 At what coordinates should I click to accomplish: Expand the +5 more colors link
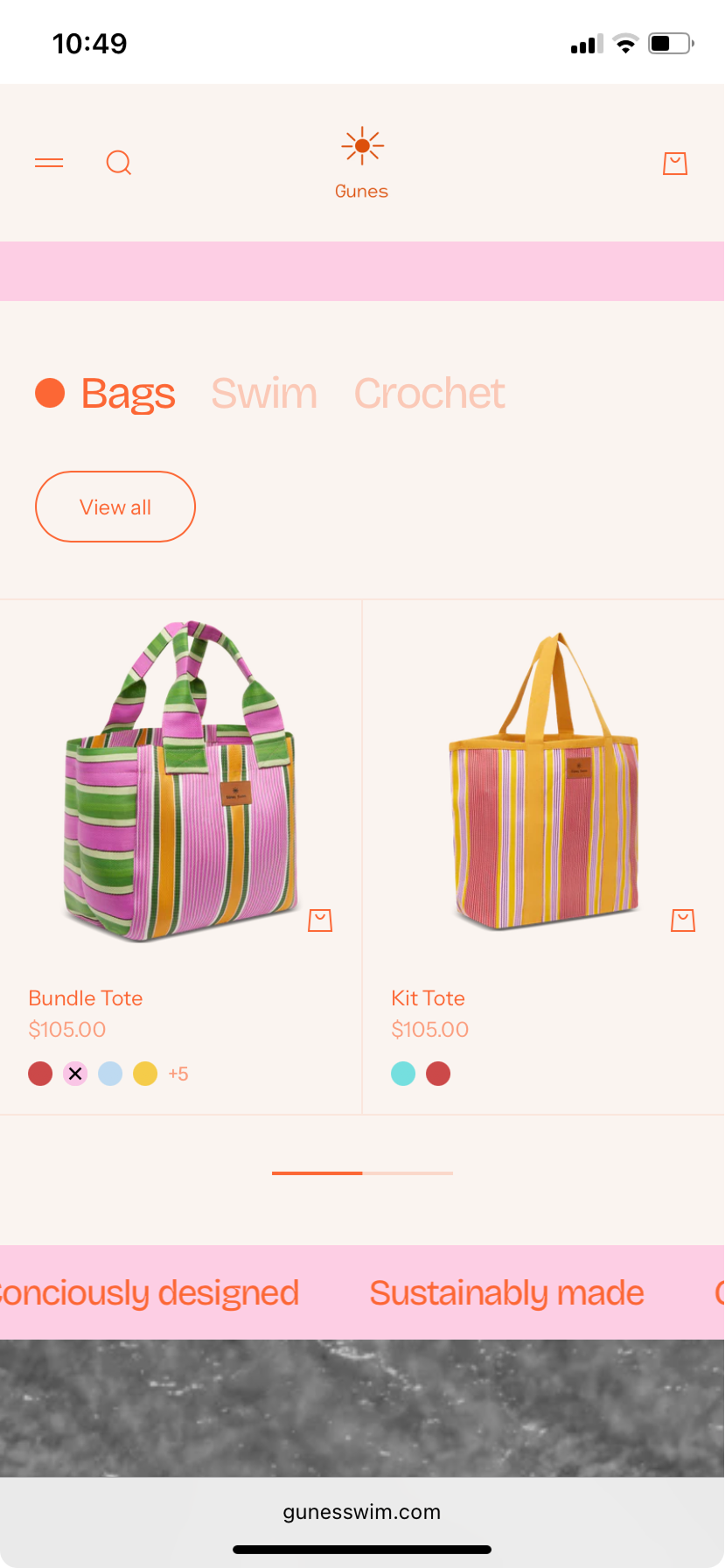[x=178, y=1074]
